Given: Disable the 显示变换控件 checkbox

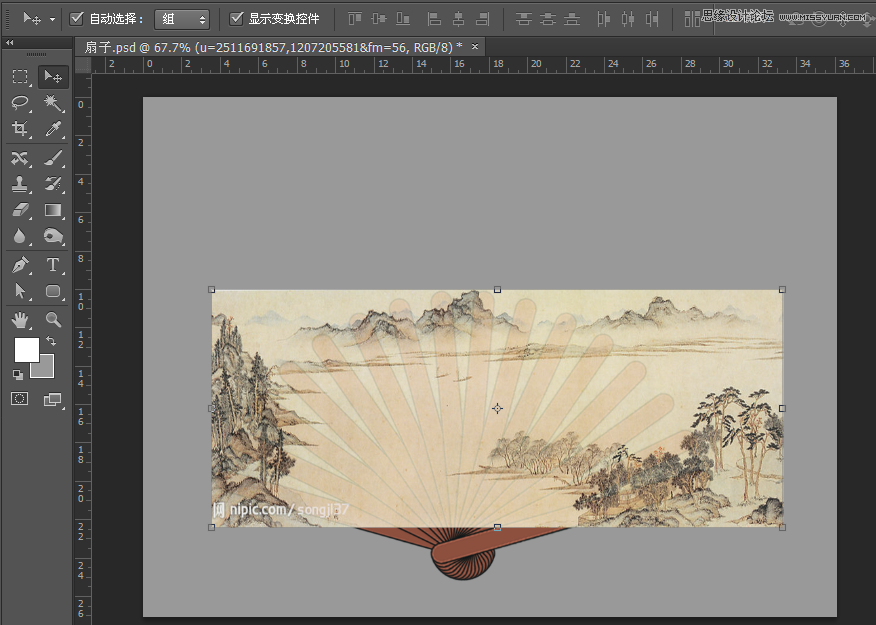Looking at the screenshot, I should point(237,18).
